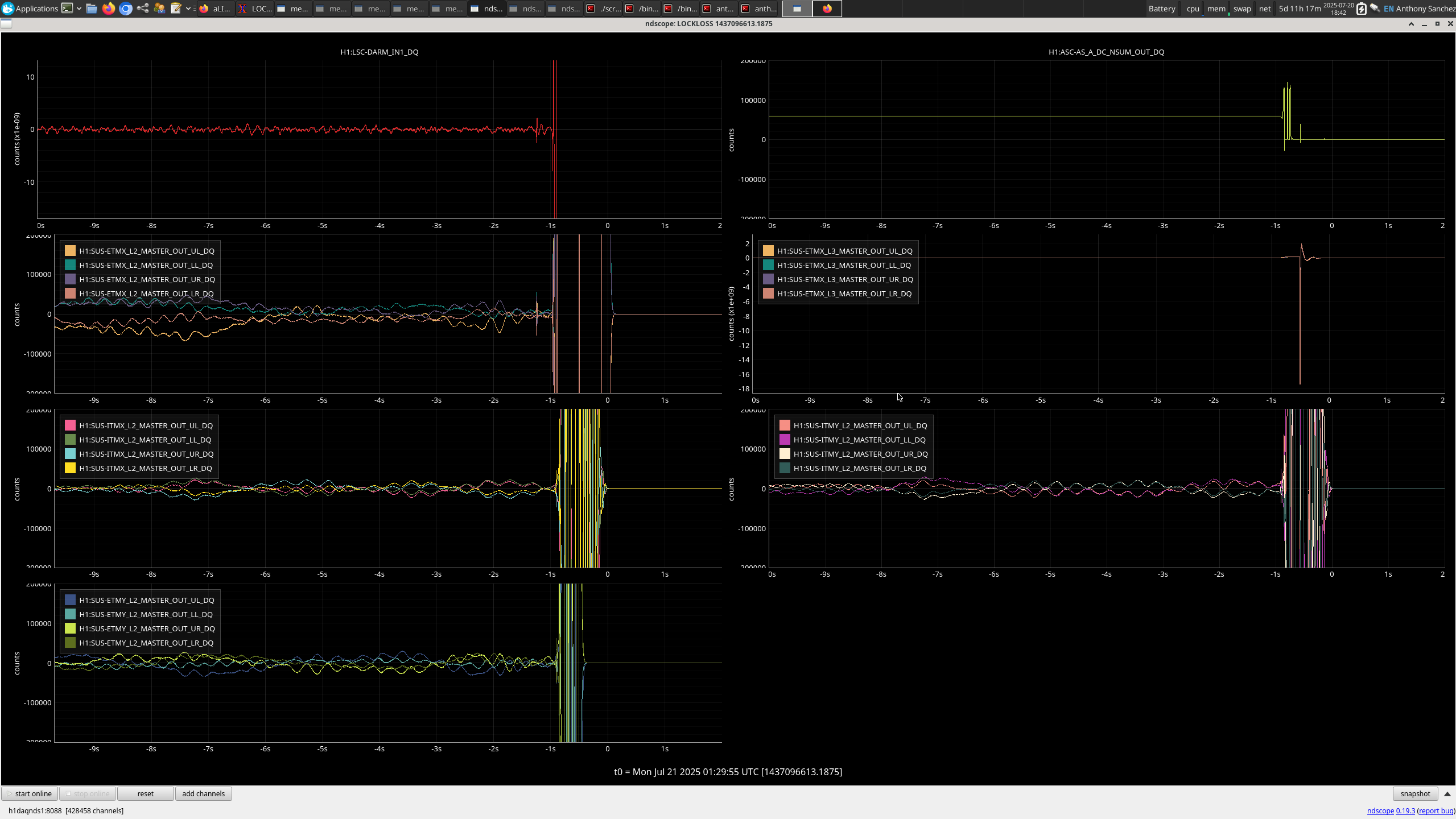Click the battery charging tray icon

pos(1361,9)
